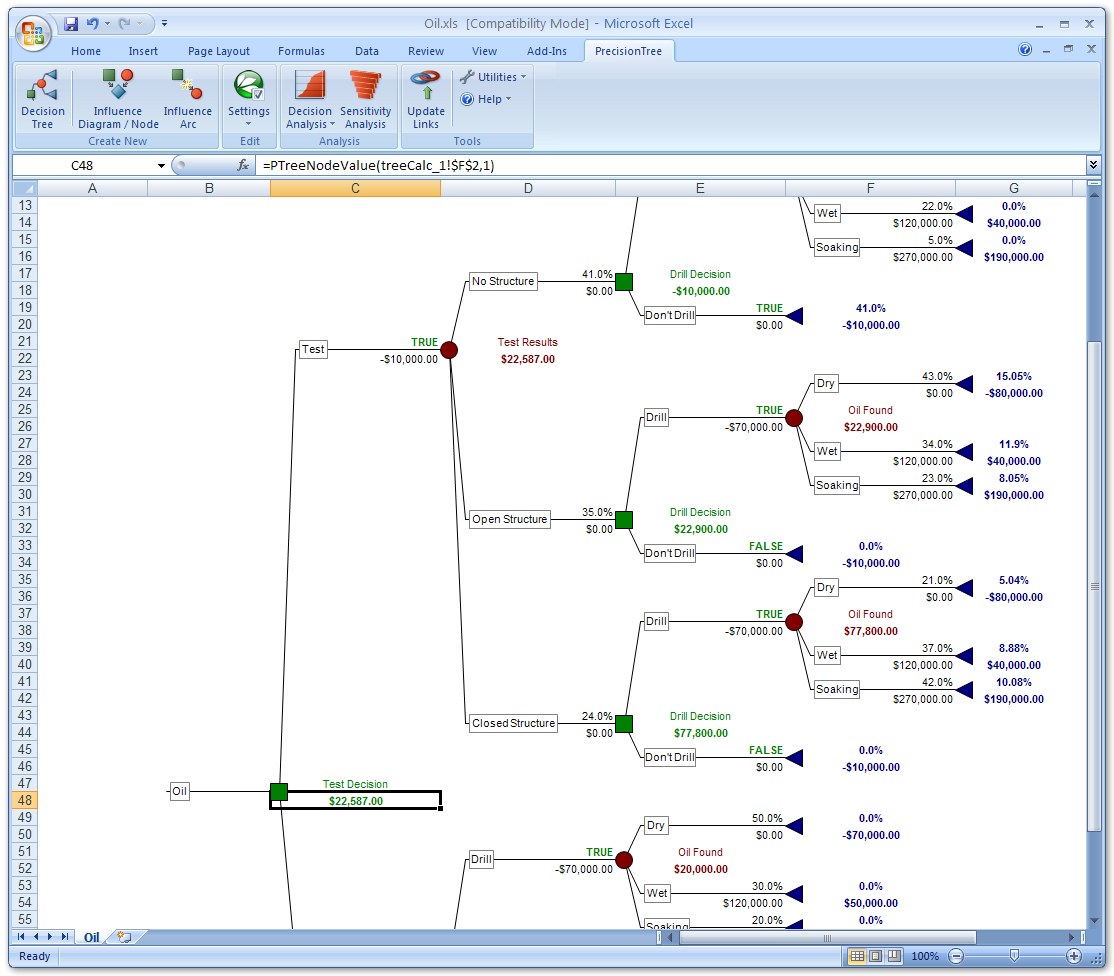The image size is (1114, 976).
Task: Open the View tab
Action: pos(484,51)
